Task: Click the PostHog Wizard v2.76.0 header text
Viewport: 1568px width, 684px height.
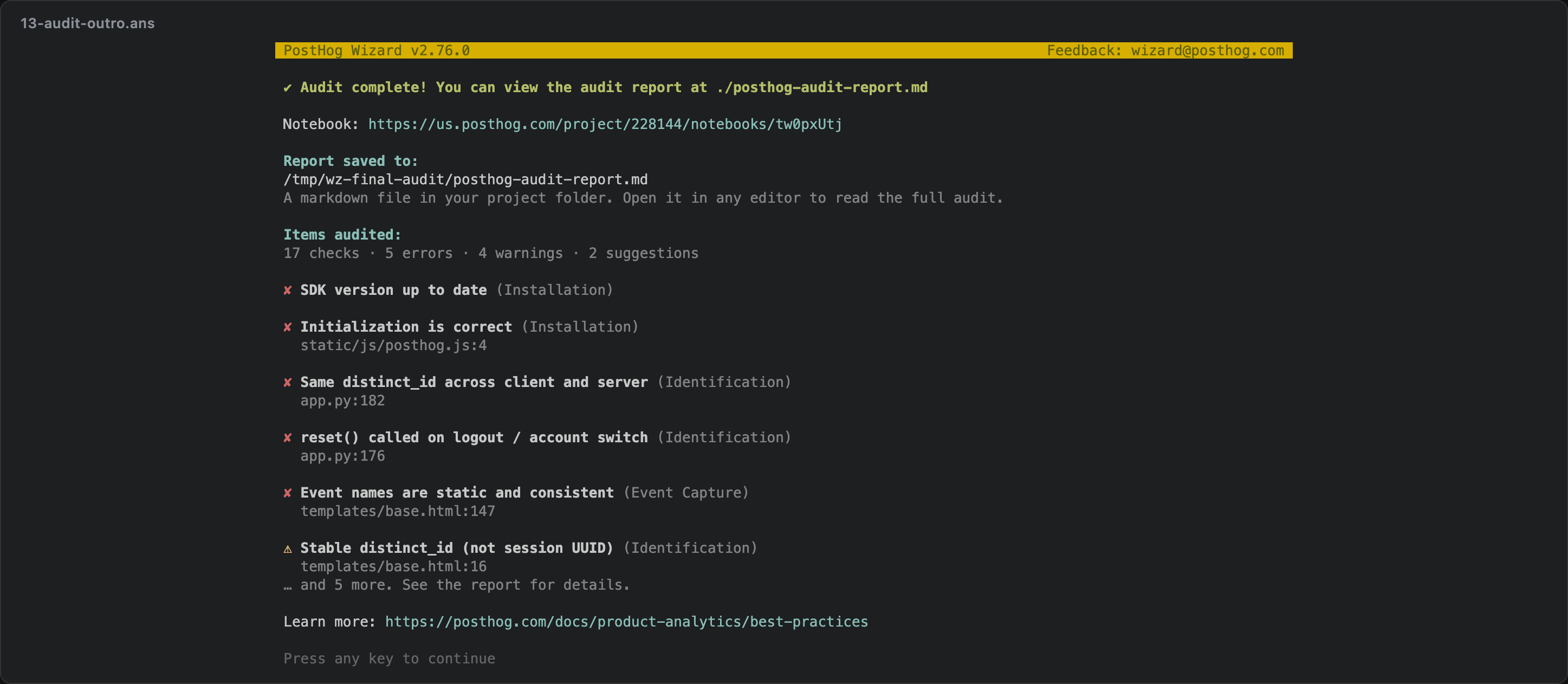Action: click(x=376, y=50)
